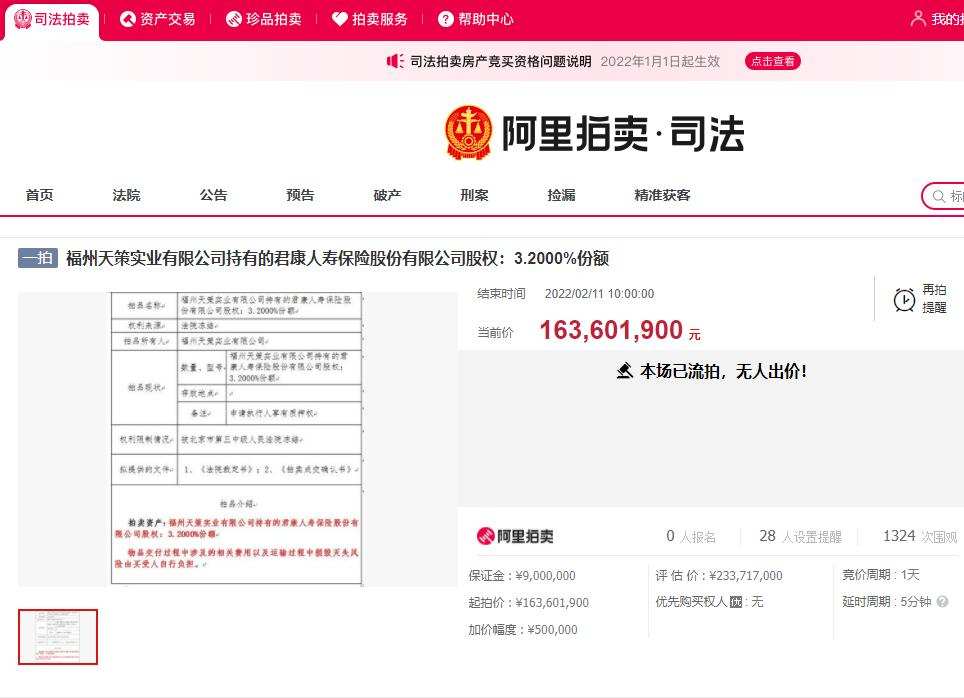This screenshot has width=964, height=698.
Task: Click the 阿里拍卖·司法 court emblem logo
Action: pyautogui.click(x=468, y=132)
